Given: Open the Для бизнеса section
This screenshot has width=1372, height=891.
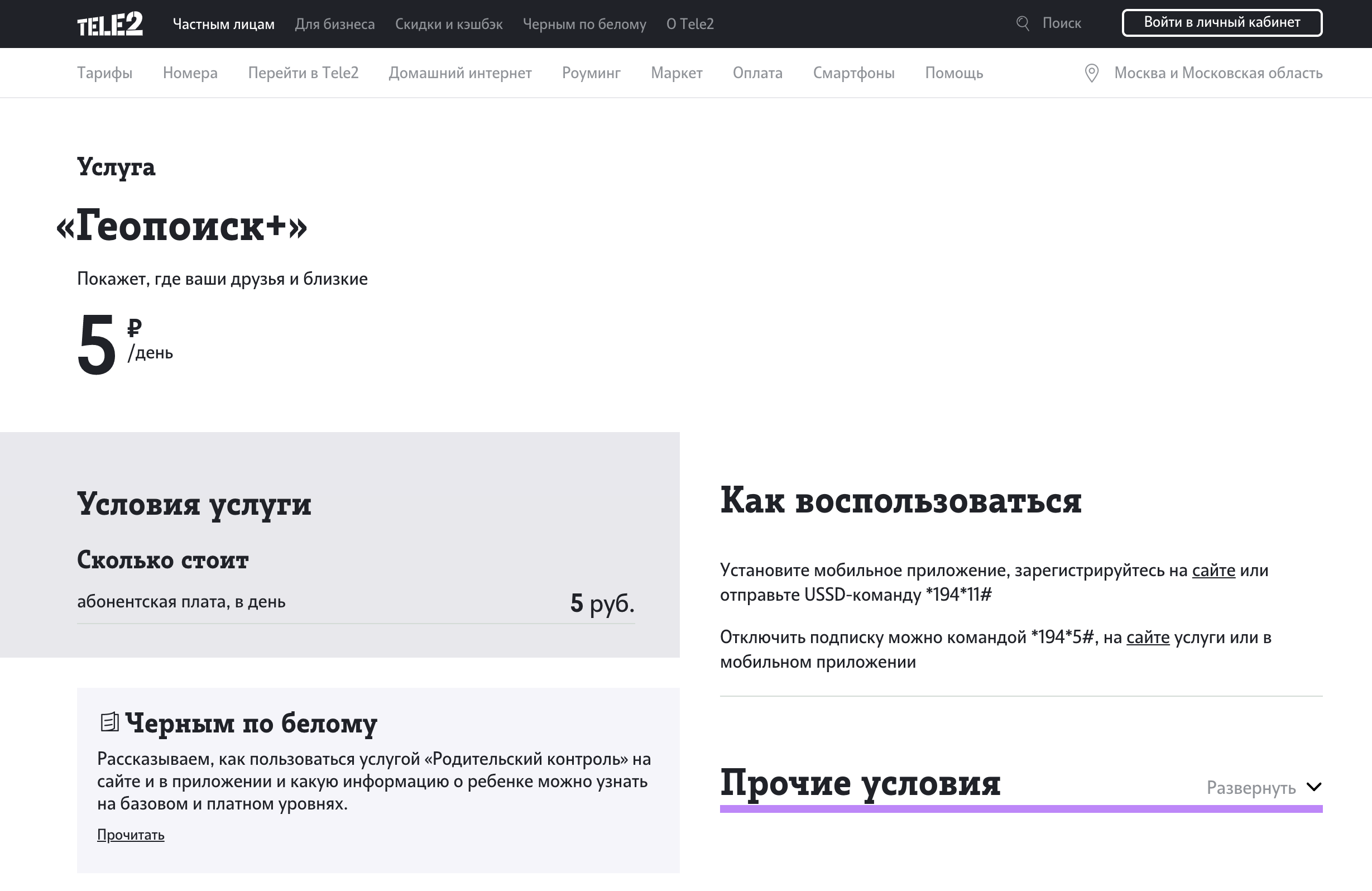Looking at the screenshot, I should [334, 24].
